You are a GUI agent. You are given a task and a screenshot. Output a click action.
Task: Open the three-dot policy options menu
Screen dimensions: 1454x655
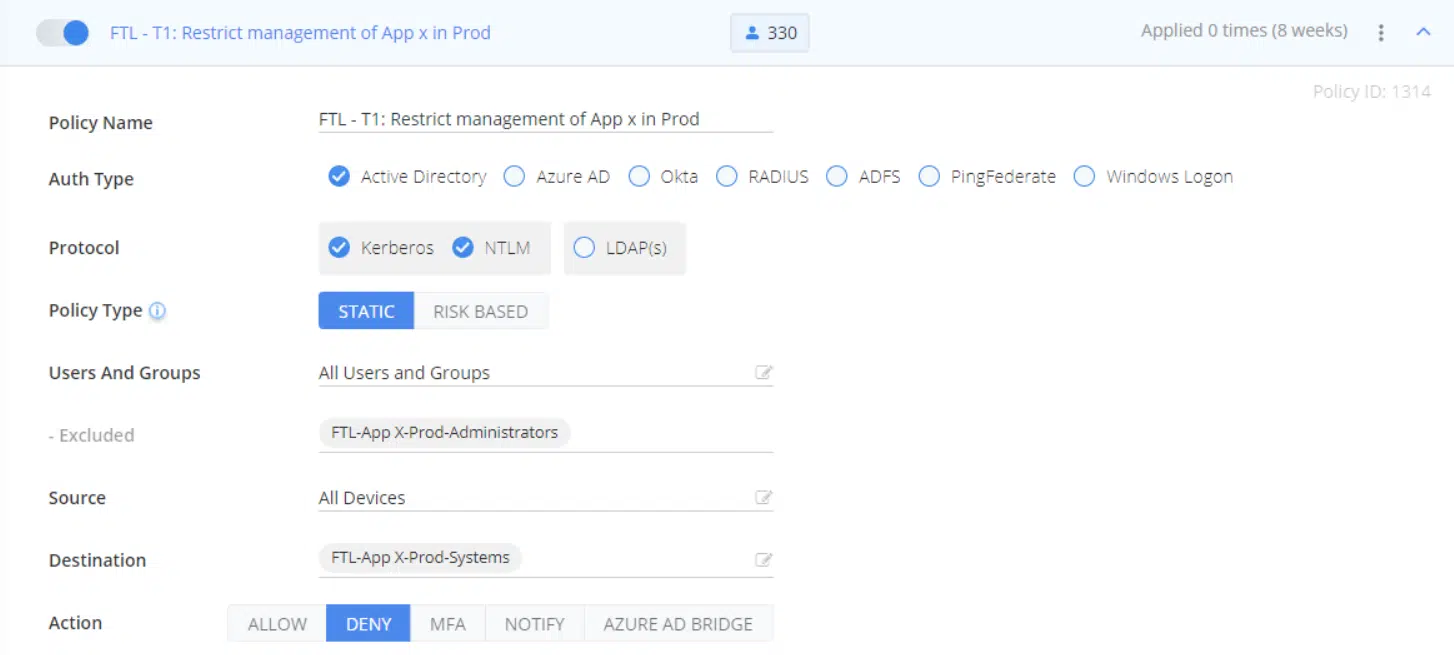[1381, 32]
